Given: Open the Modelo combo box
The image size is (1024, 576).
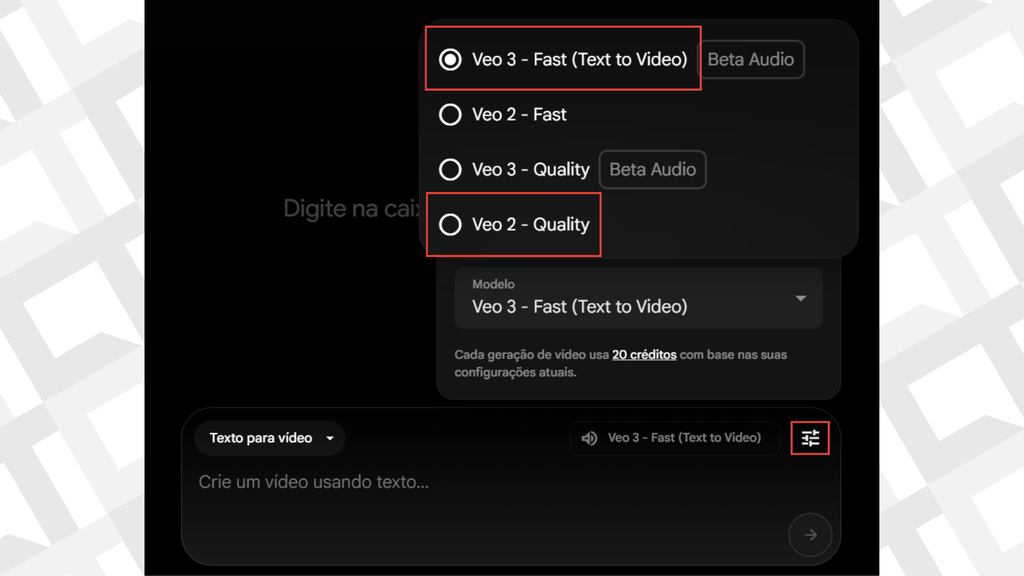Looking at the screenshot, I should (638, 298).
